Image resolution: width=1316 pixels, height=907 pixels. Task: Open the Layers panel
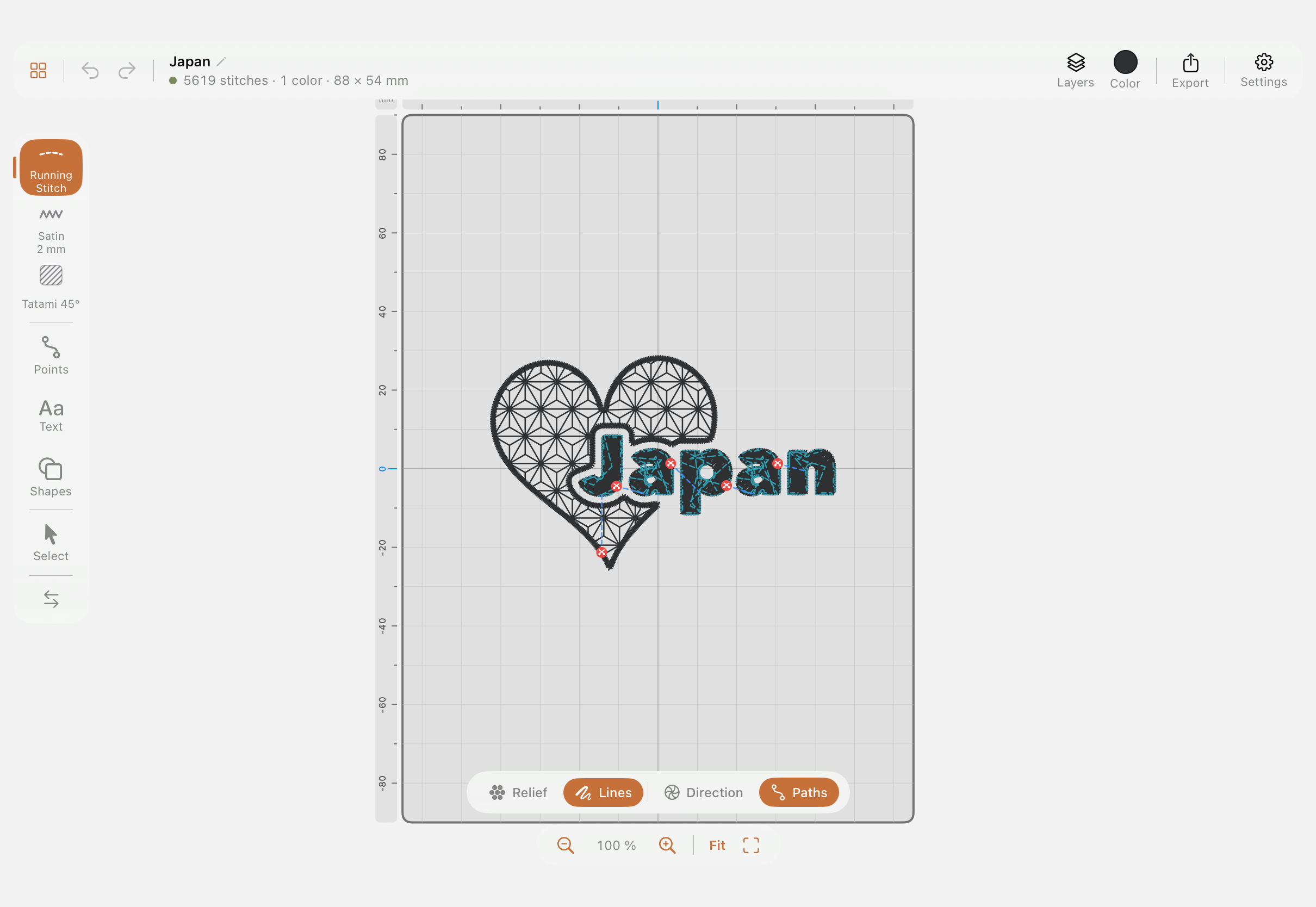coord(1075,71)
